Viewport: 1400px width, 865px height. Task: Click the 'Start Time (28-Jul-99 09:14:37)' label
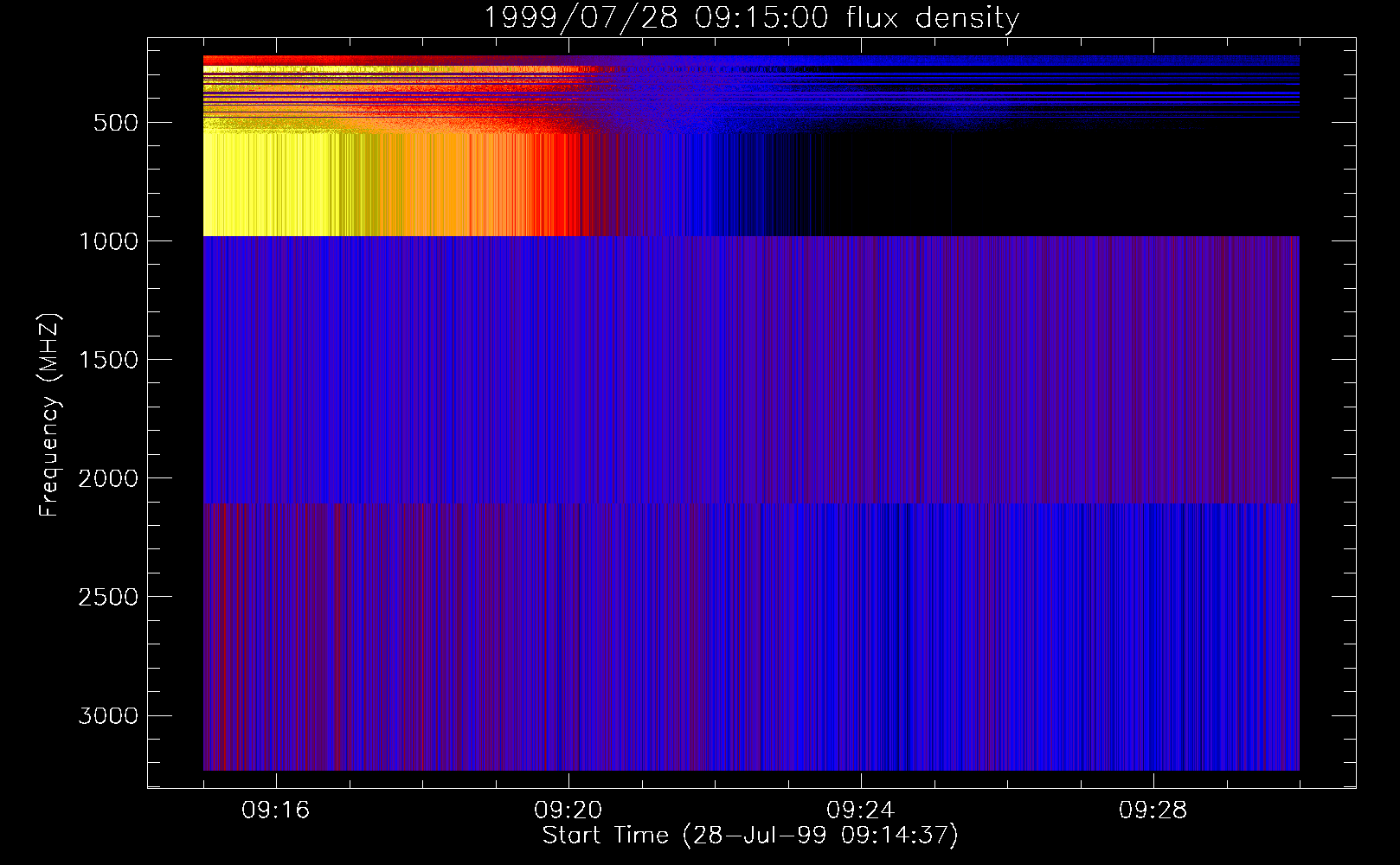pyautogui.click(x=750, y=836)
